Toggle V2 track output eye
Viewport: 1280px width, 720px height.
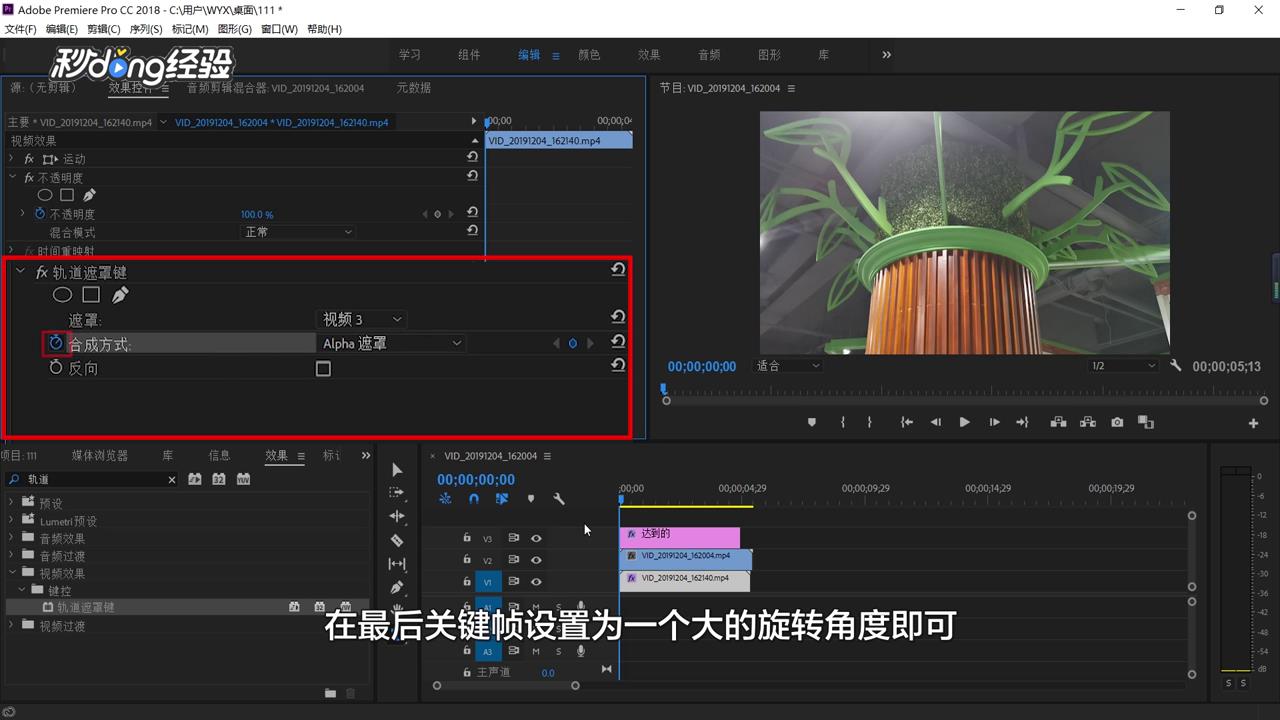tap(536, 560)
